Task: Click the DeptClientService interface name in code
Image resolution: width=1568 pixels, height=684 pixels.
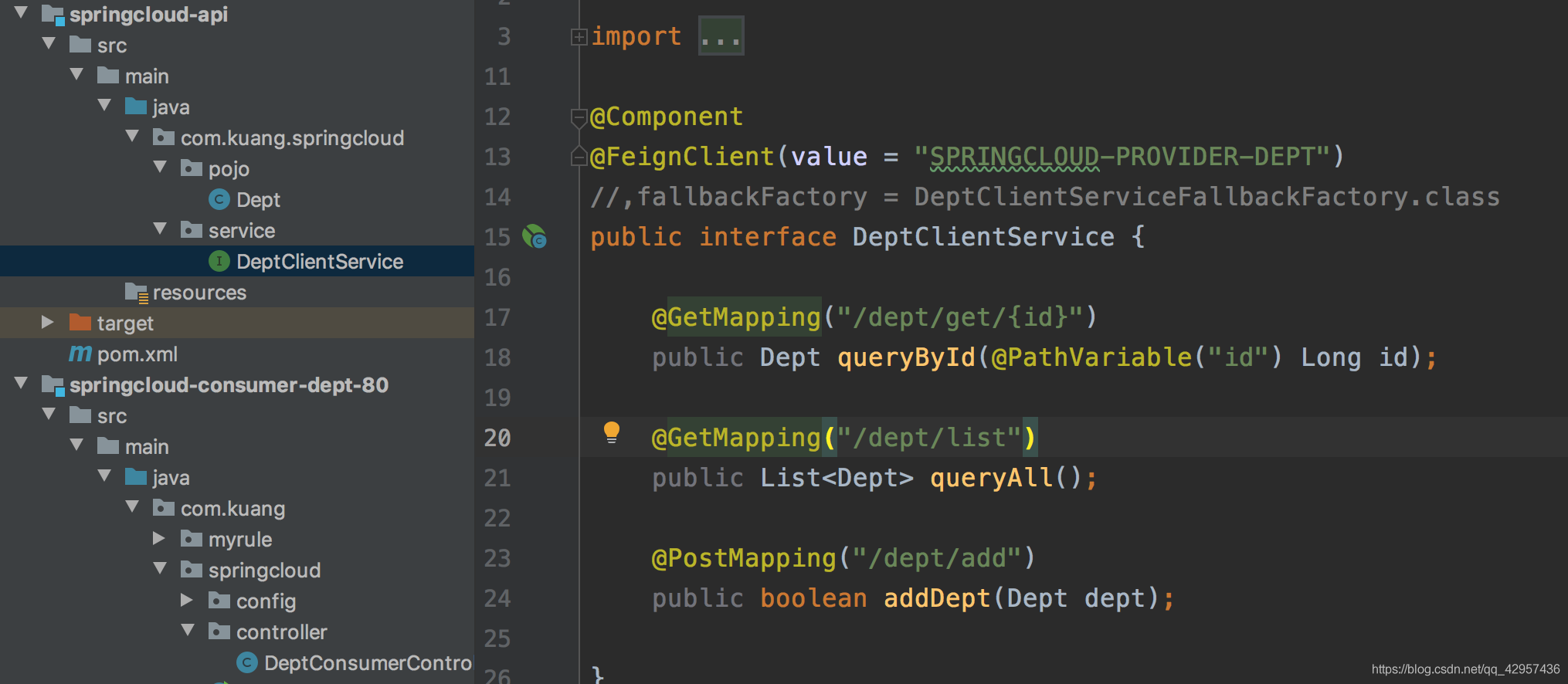Action: point(983,237)
